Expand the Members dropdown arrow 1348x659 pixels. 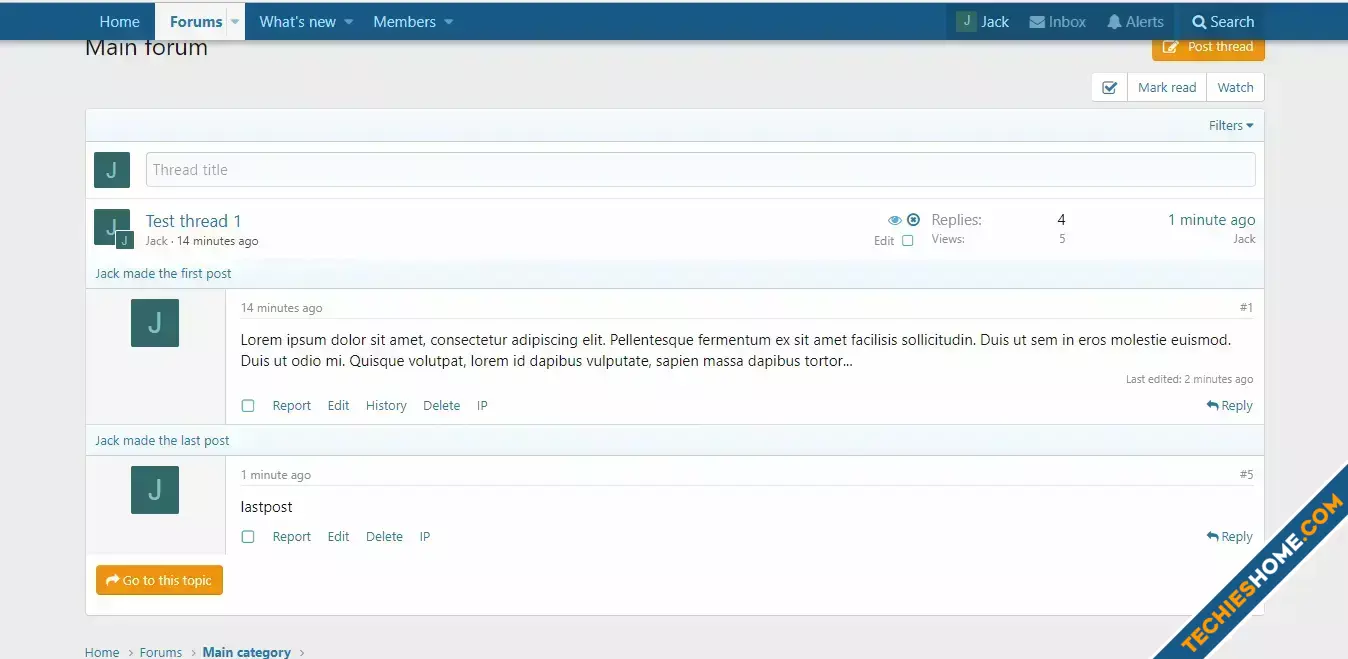coord(448,22)
